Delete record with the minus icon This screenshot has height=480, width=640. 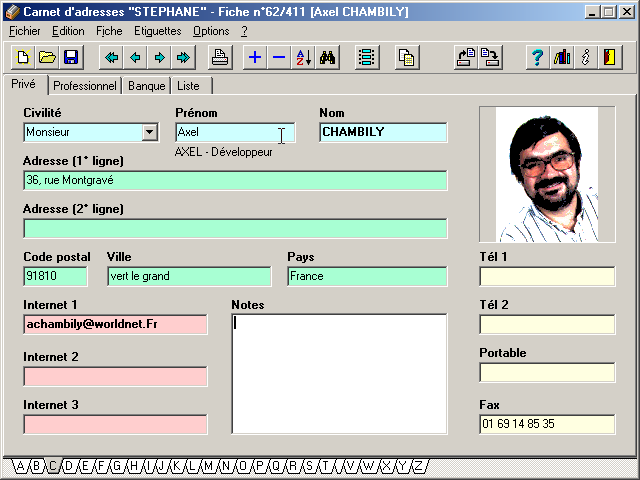(279, 58)
